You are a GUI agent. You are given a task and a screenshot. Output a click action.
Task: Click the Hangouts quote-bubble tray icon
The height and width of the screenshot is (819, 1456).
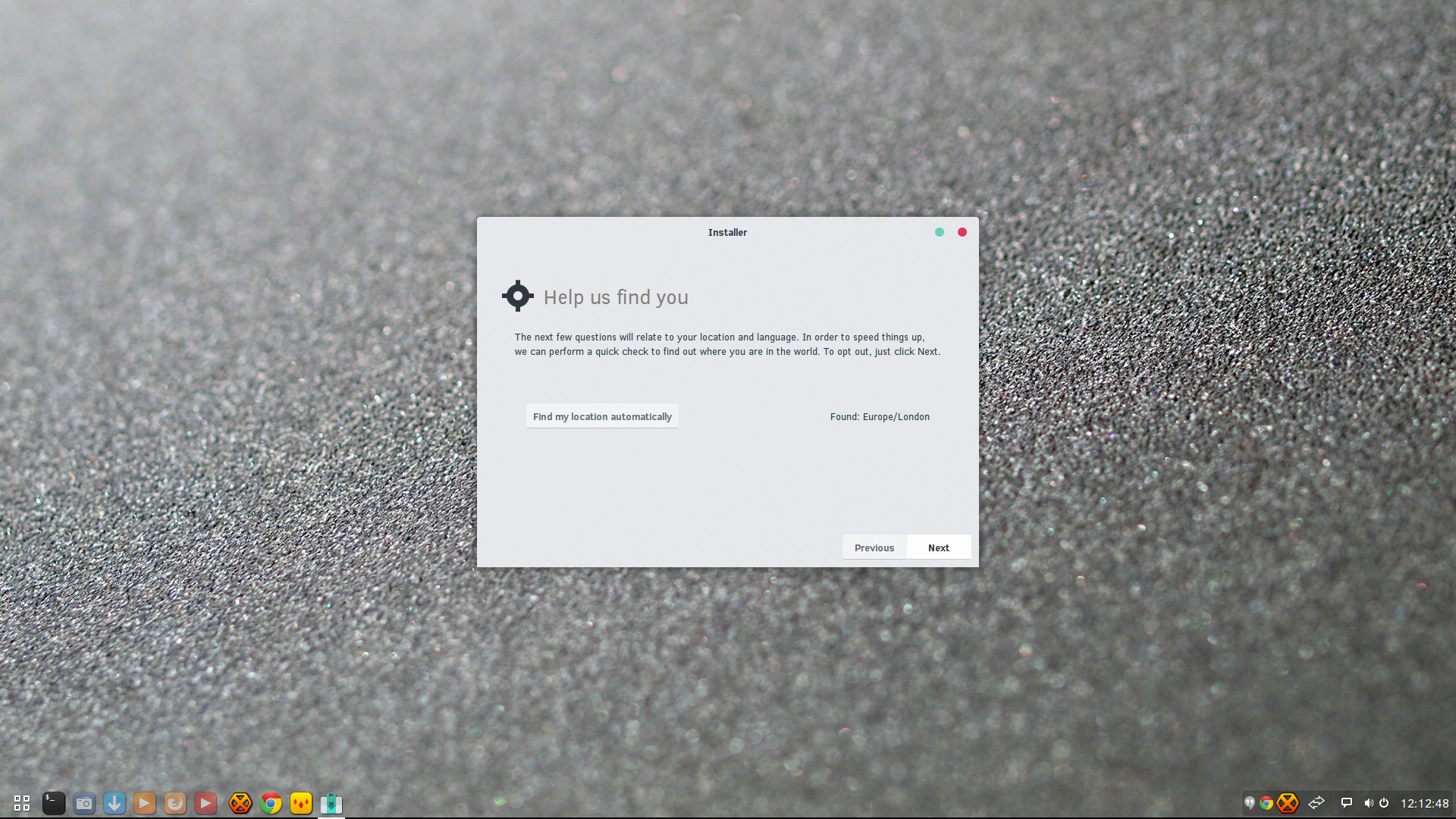(1250, 802)
